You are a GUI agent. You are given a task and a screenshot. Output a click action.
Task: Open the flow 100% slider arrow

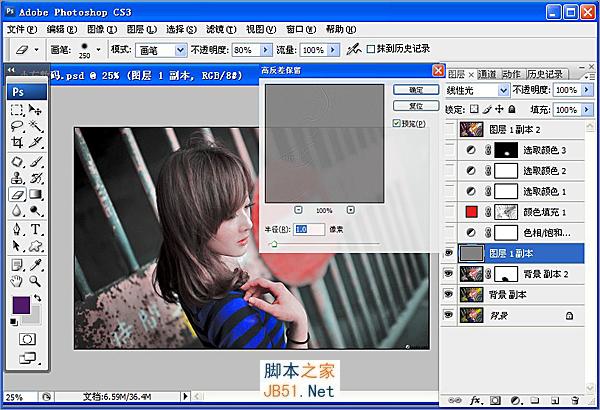point(333,50)
